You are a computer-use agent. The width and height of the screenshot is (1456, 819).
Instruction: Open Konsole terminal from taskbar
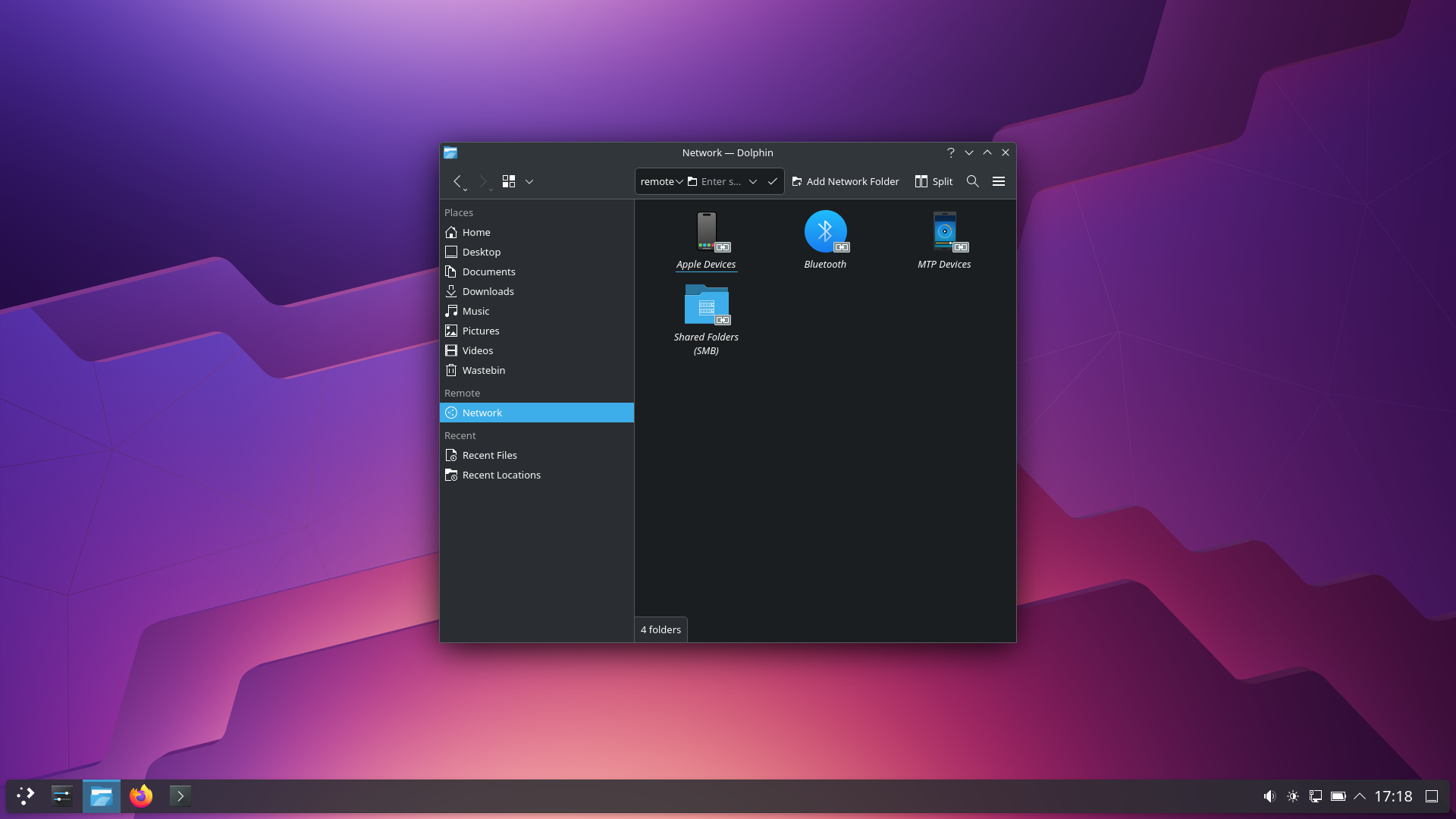point(180,796)
